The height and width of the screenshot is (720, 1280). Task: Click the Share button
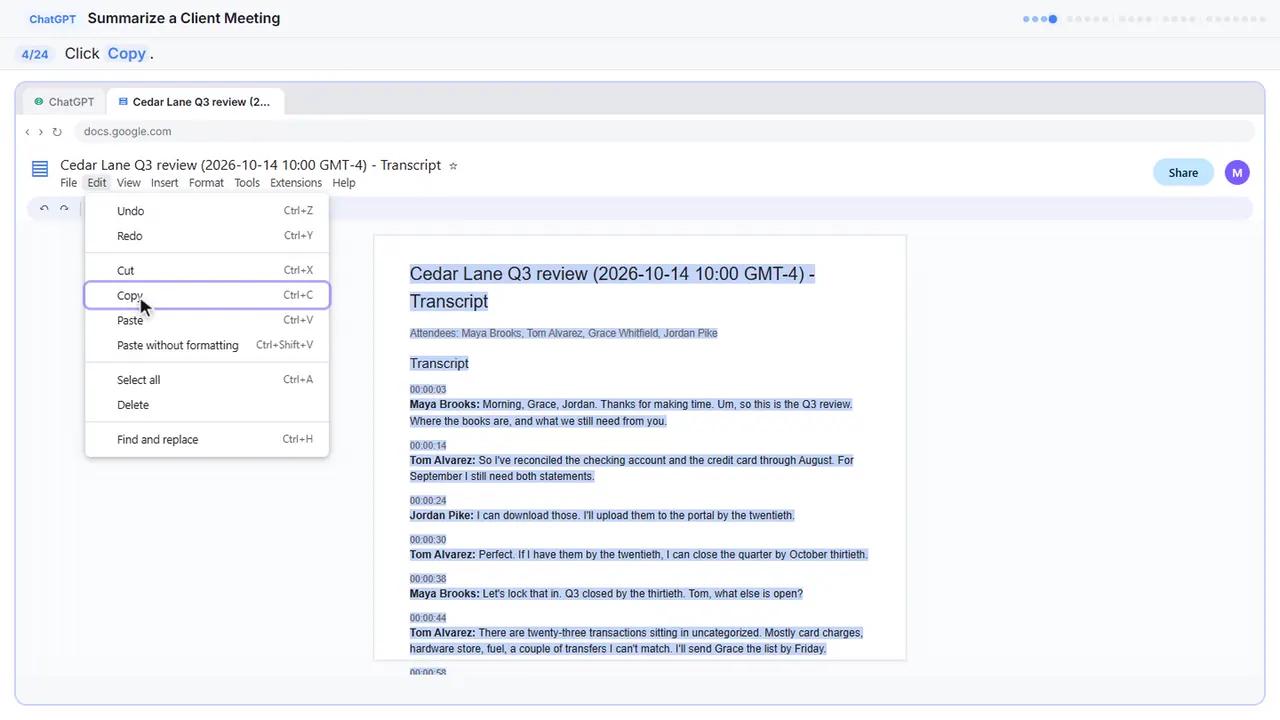coord(1183,172)
